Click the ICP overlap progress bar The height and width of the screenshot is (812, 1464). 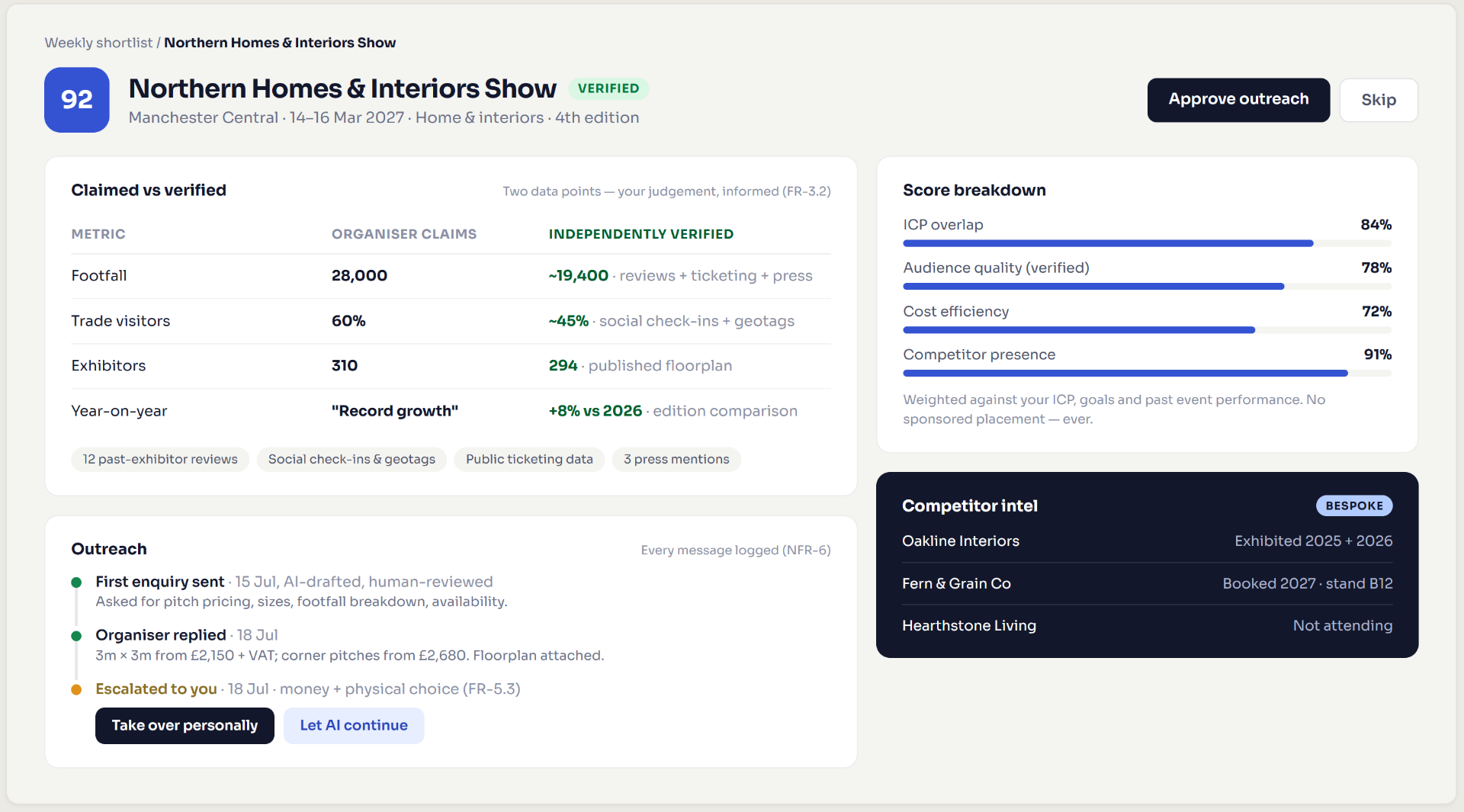(x=1147, y=243)
